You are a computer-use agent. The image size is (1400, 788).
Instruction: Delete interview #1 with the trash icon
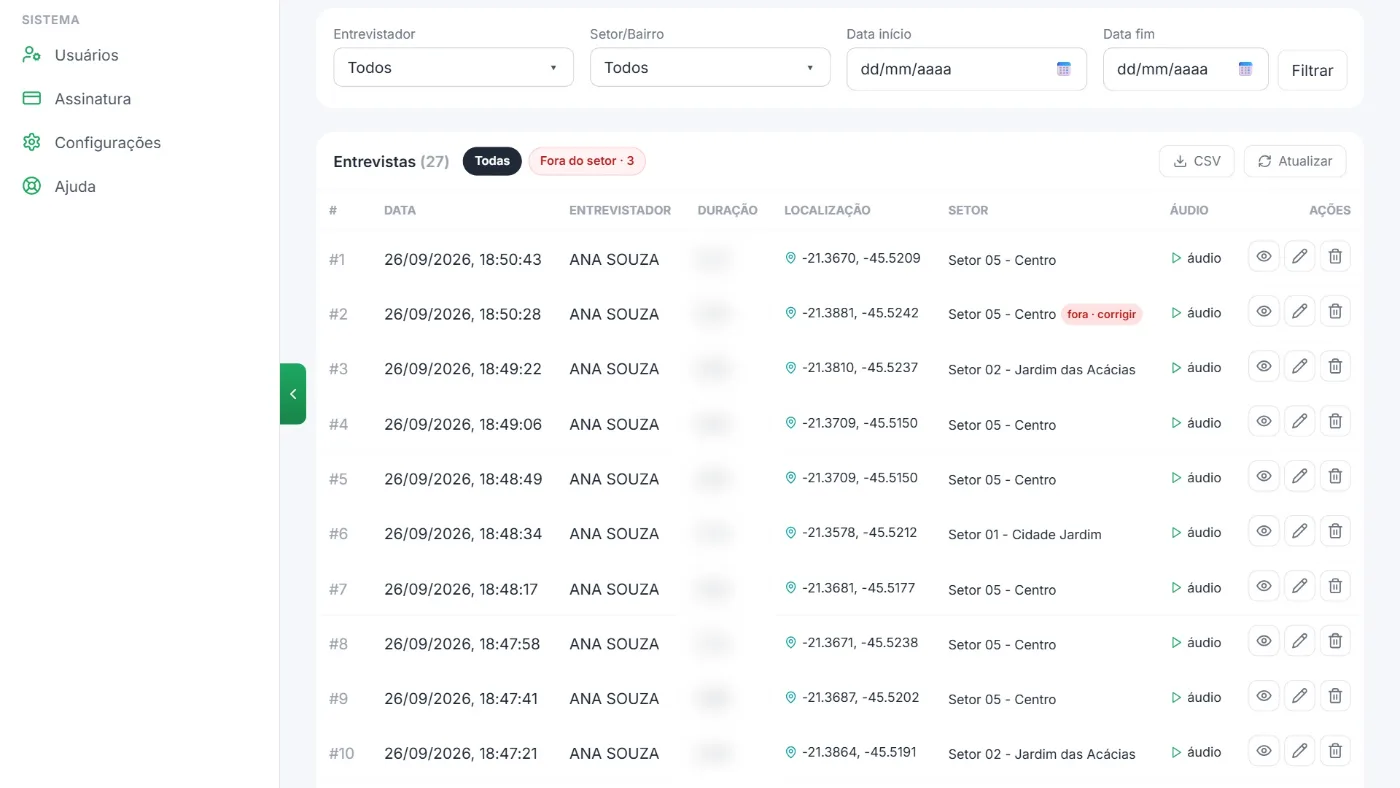point(1335,257)
